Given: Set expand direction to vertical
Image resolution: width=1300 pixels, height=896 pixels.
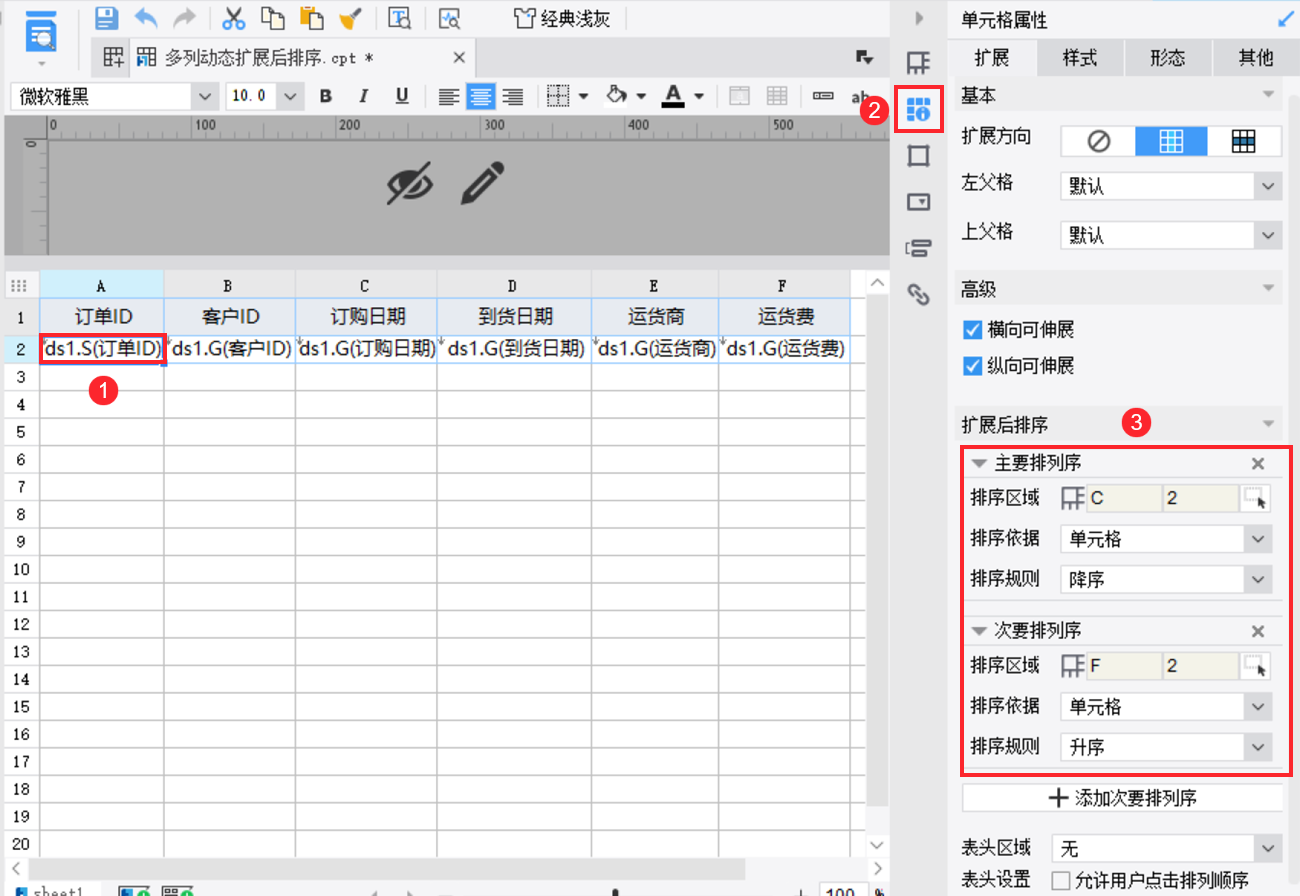Looking at the screenshot, I should pyautogui.click(x=1171, y=142).
